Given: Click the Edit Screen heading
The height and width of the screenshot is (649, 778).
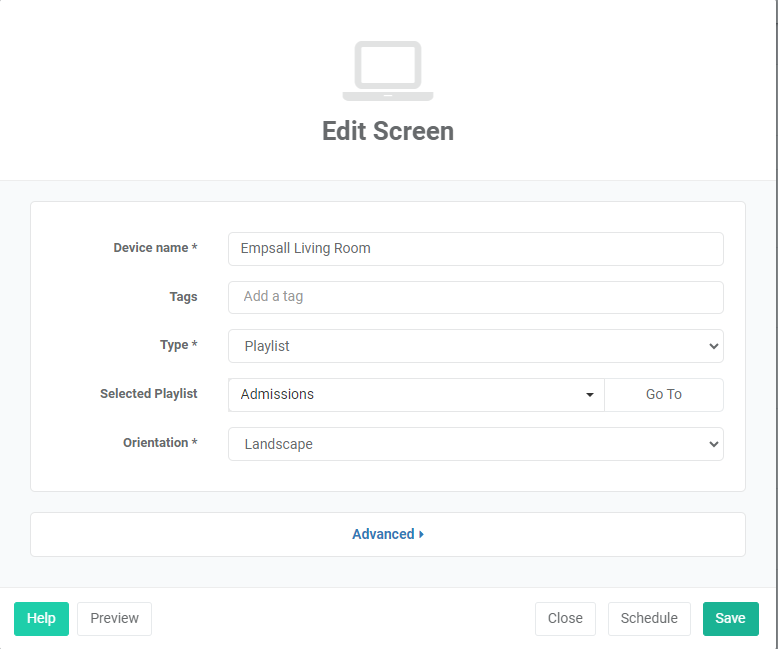Looking at the screenshot, I should click(x=388, y=131).
